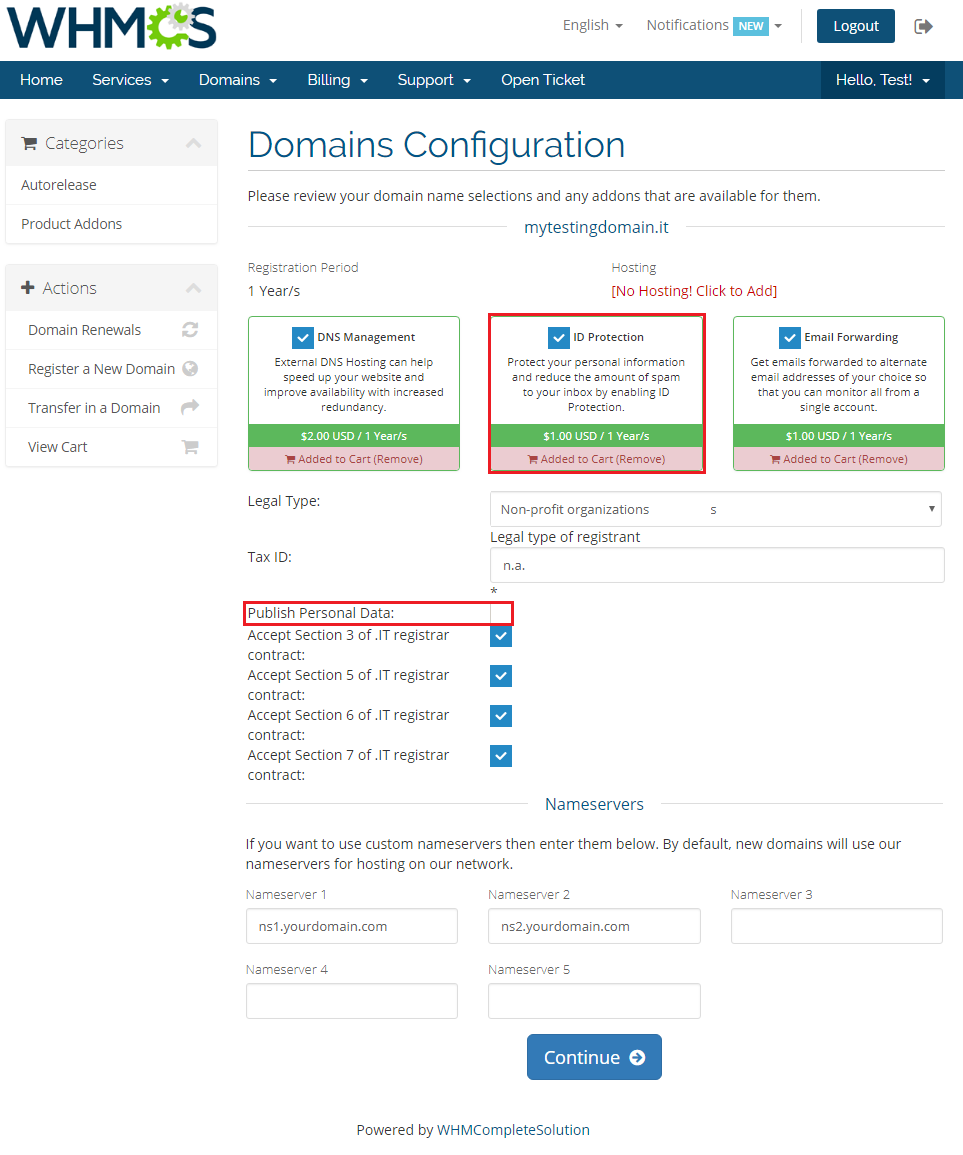
Task: Toggle Accept Section 7 checkbox
Action: 501,756
